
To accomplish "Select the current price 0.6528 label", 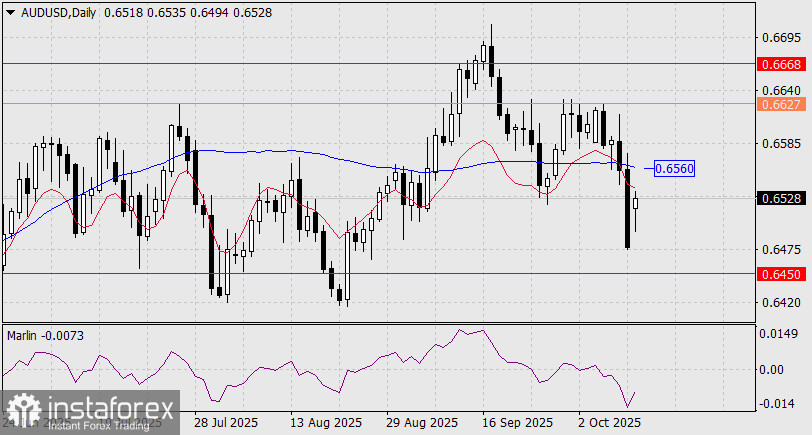I will click(x=781, y=198).
